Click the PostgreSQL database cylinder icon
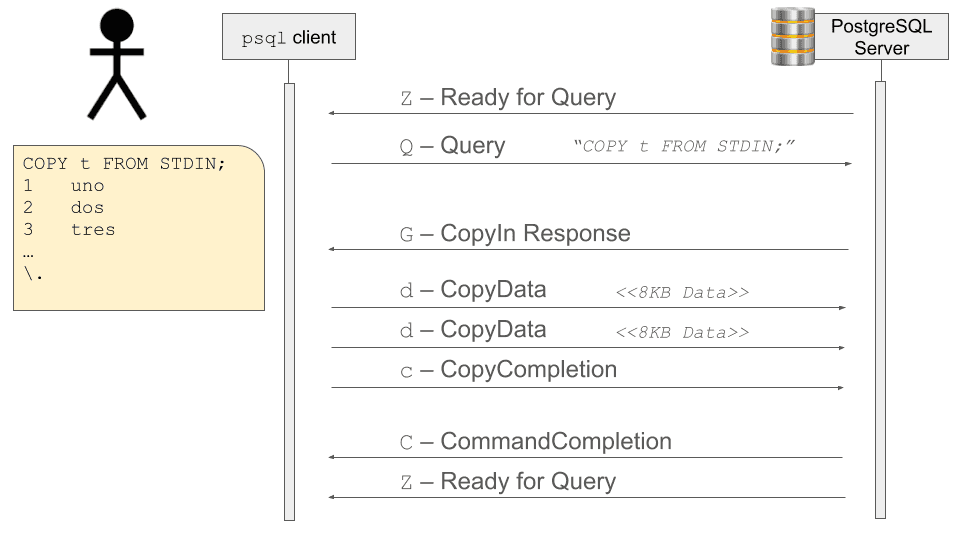Viewport: 960px width, 540px height. pos(792,37)
